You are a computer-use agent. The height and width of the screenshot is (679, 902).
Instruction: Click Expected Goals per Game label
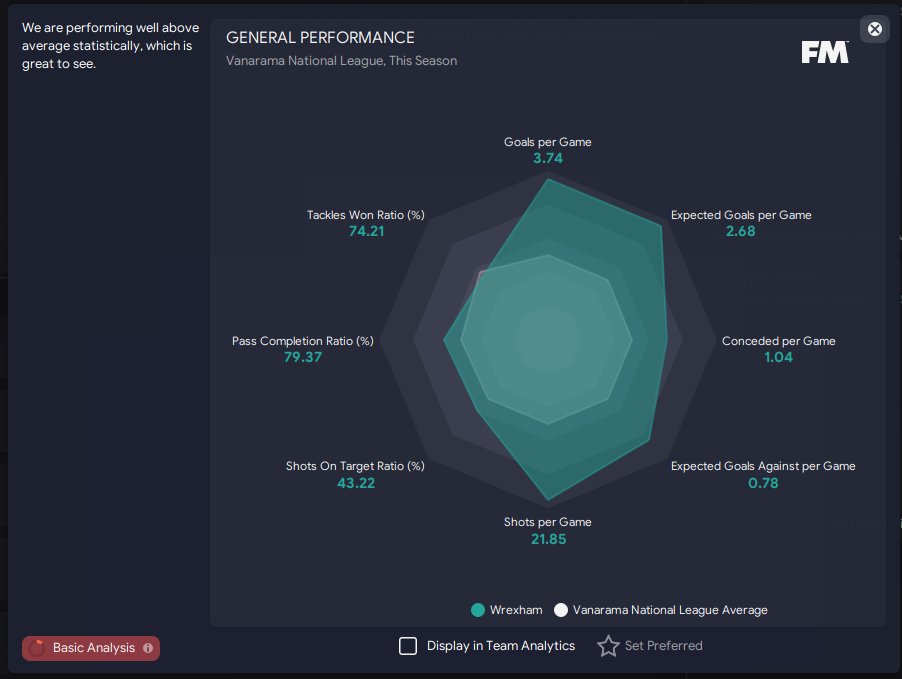tap(741, 215)
